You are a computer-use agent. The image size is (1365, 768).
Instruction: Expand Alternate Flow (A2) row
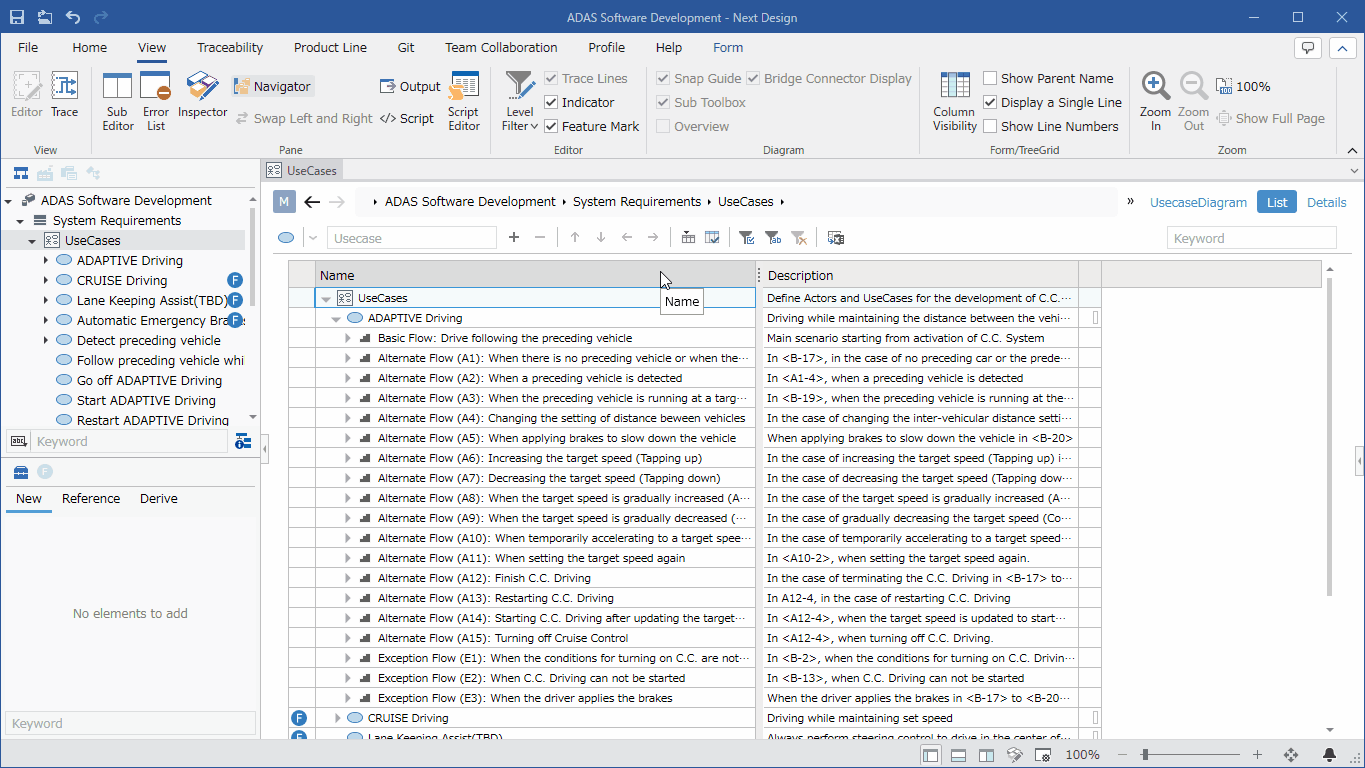click(x=348, y=378)
